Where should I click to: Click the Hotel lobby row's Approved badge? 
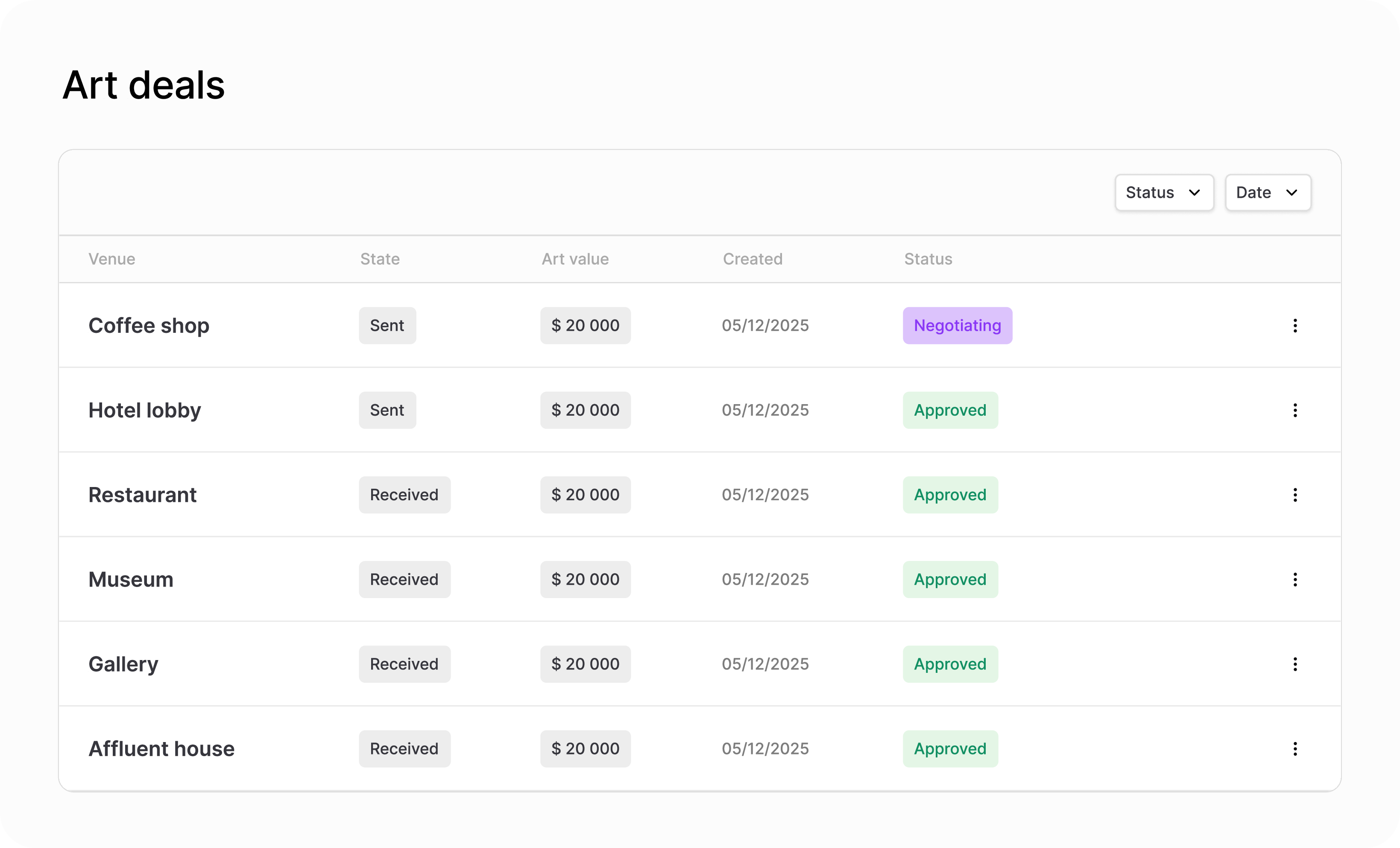(x=949, y=411)
